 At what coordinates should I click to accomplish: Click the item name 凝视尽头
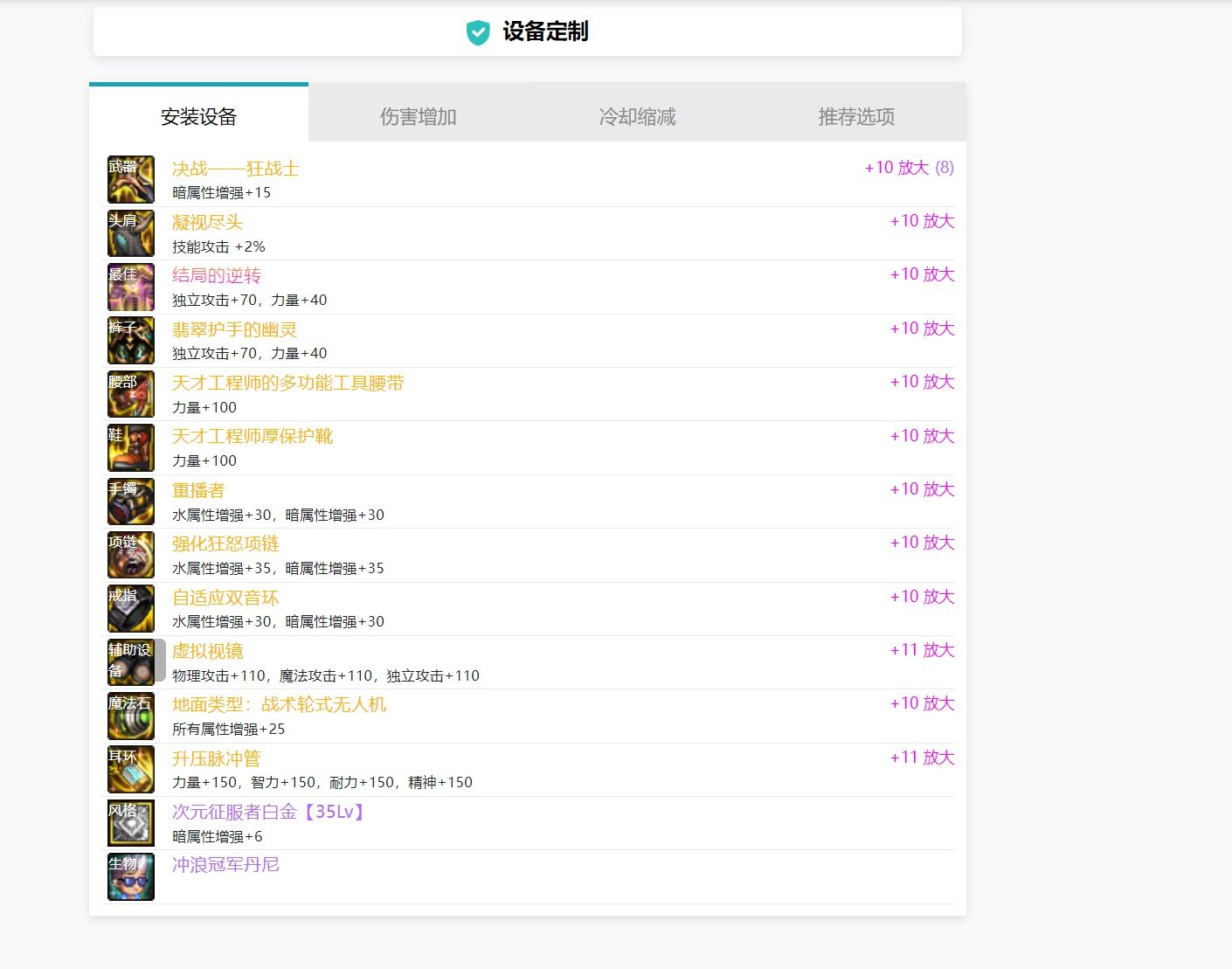coord(207,222)
